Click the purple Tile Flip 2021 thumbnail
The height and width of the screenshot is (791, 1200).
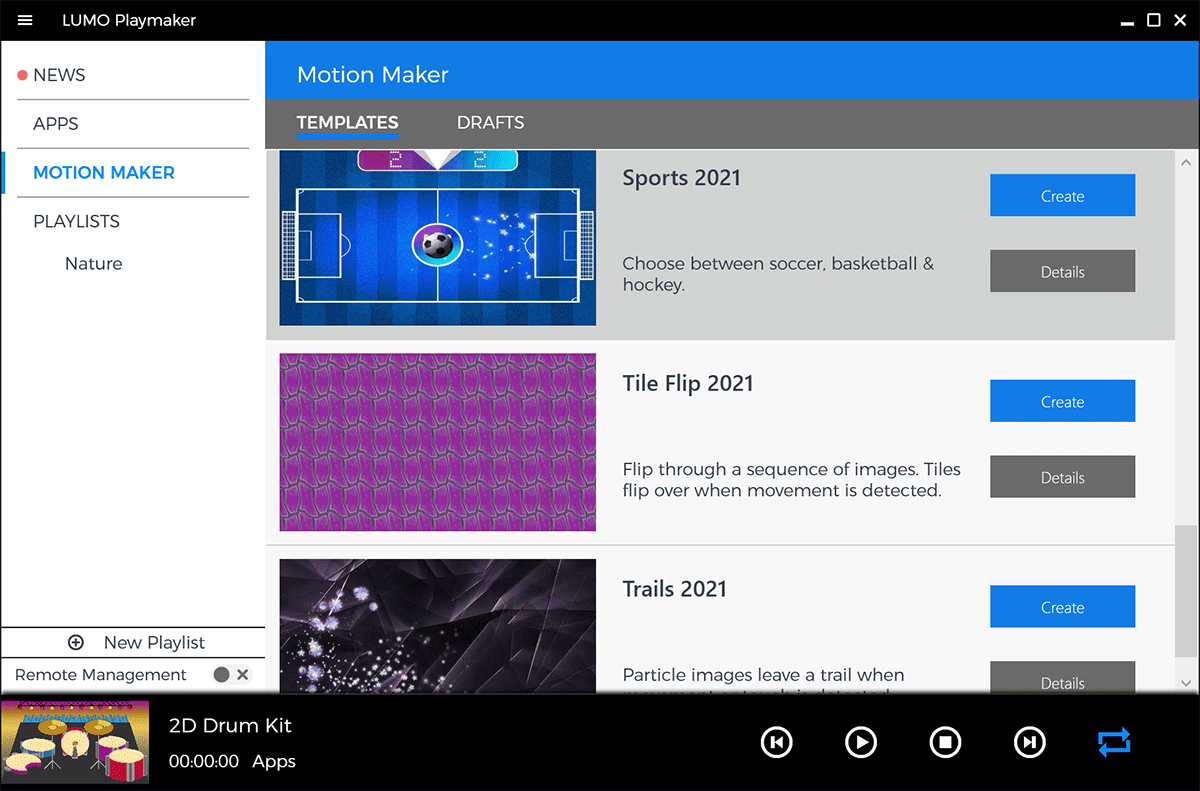pos(438,442)
